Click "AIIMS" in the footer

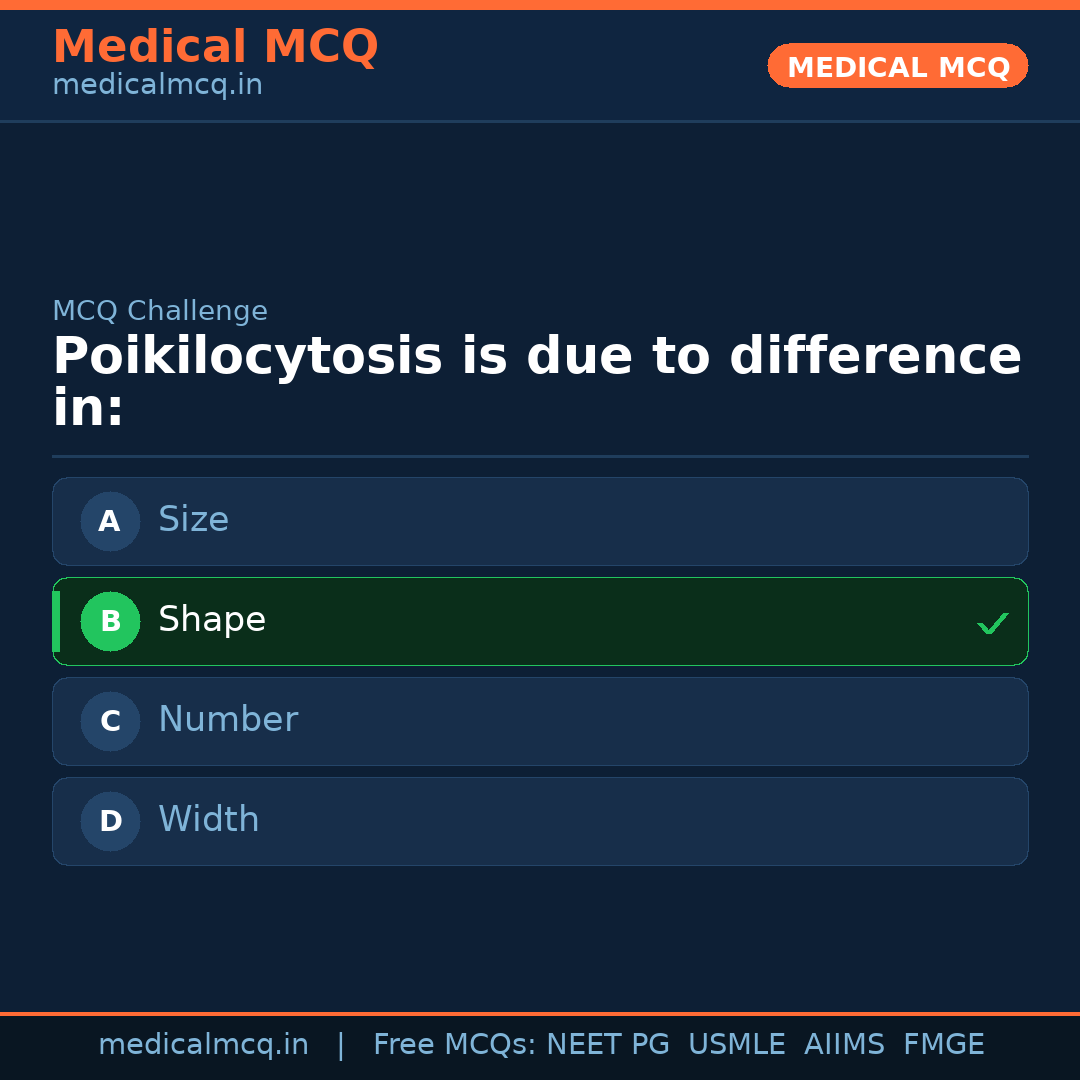[844, 1045]
